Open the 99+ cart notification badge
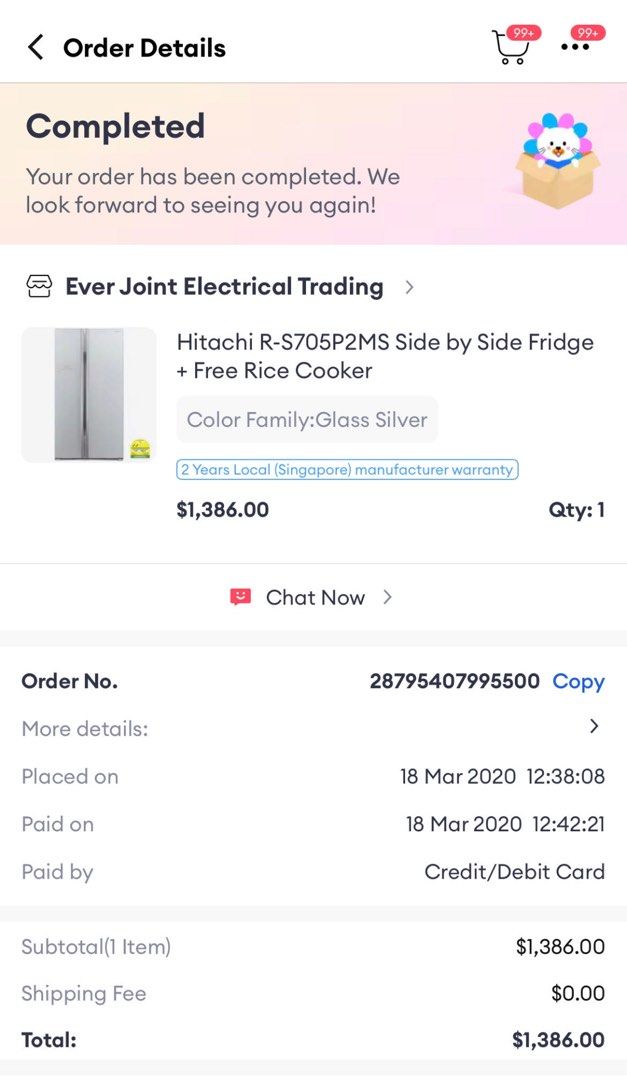This screenshot has width=627, height=1080. tap(521, 33)
